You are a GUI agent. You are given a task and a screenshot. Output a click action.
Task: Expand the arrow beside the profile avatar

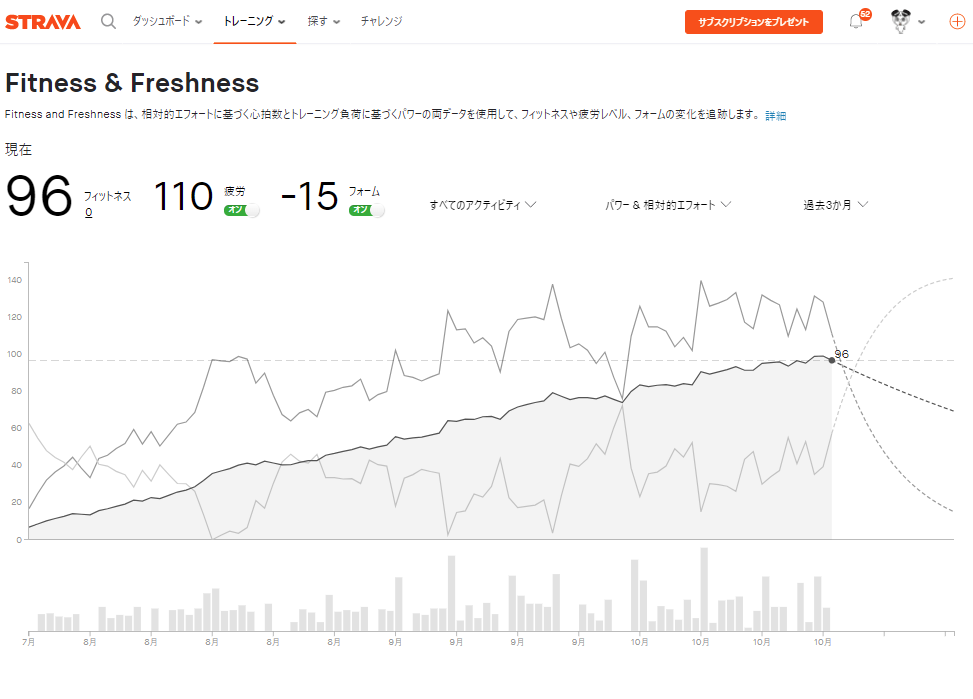click(921, 22)
